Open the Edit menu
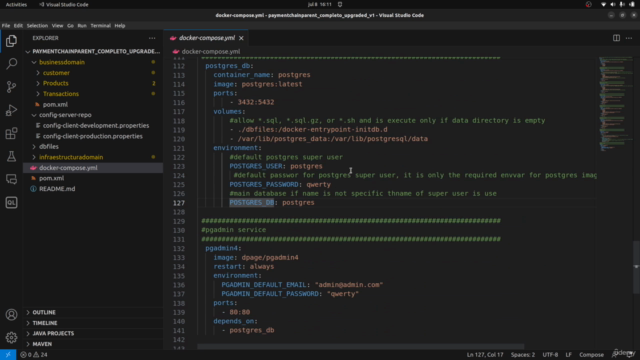 tap(18, 26)
